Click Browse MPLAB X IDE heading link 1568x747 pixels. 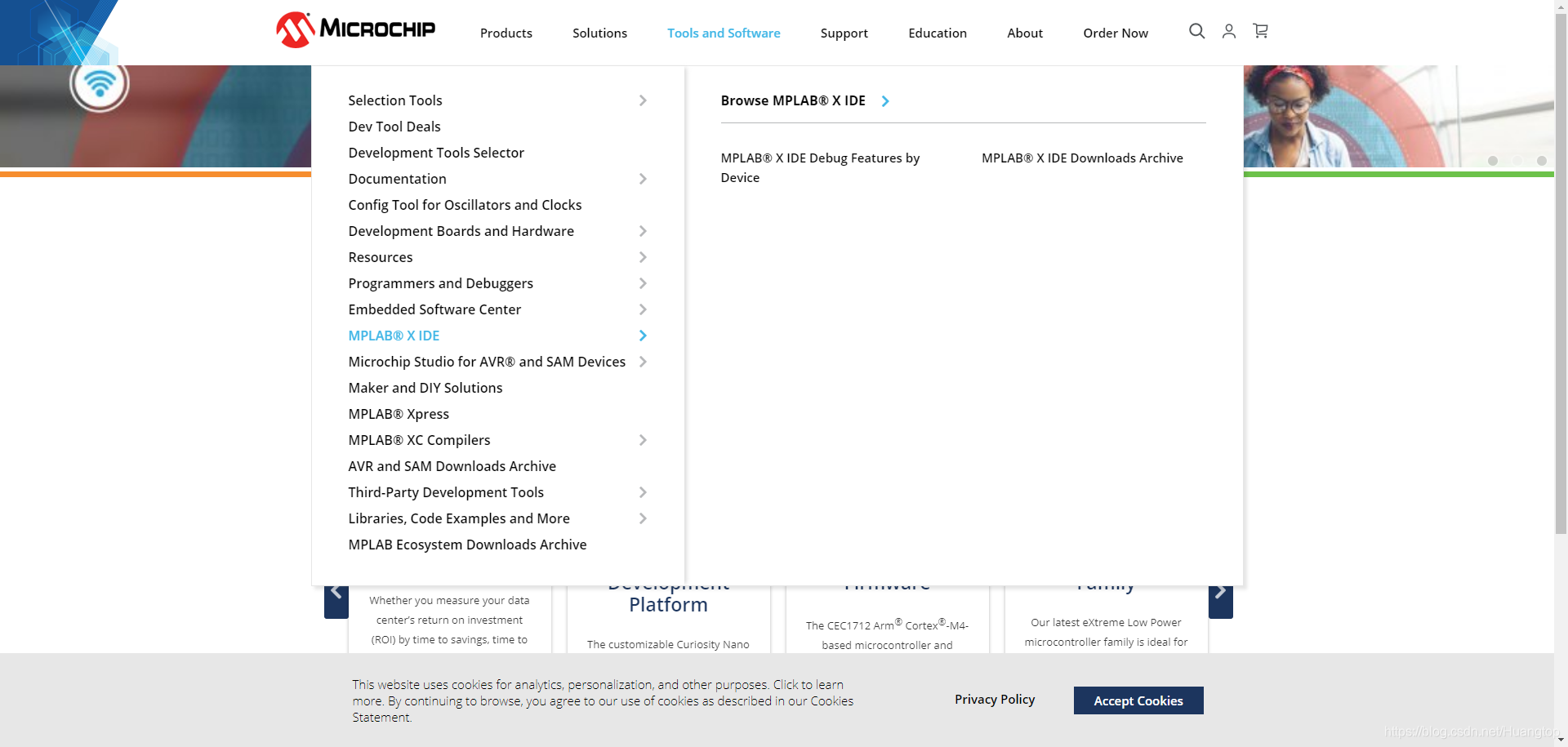coord(793,100)
